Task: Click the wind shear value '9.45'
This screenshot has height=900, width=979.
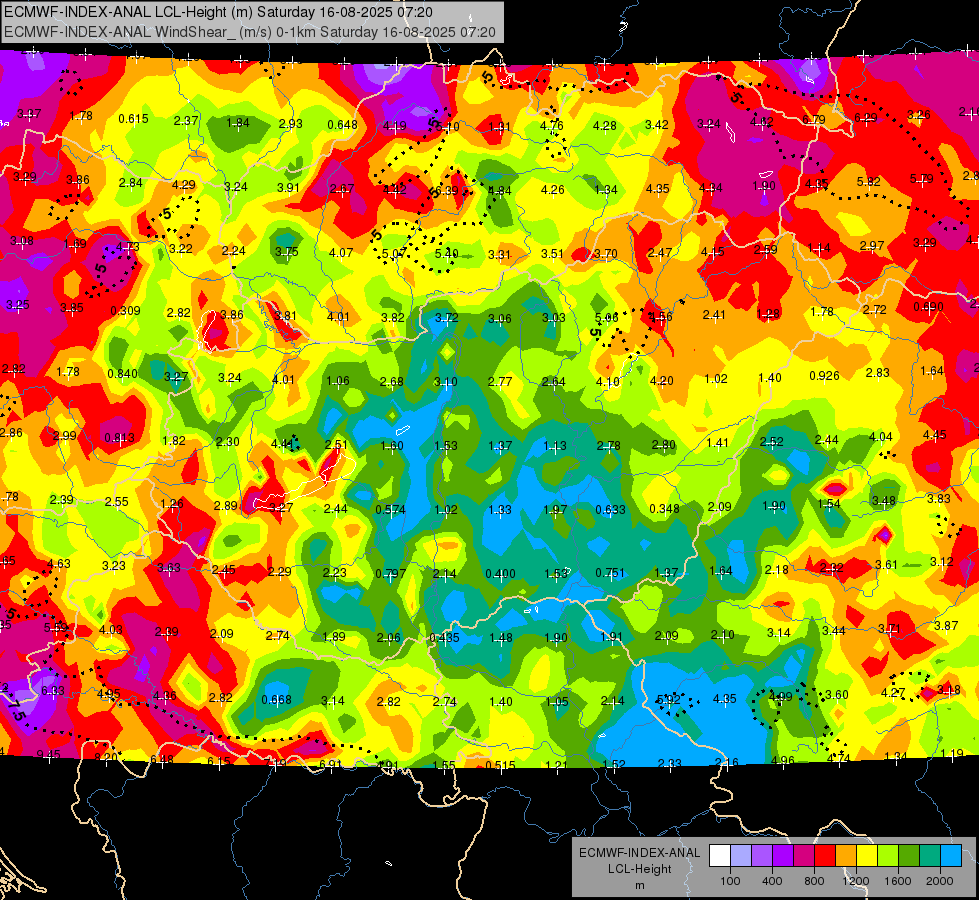Action: point(48,754)
